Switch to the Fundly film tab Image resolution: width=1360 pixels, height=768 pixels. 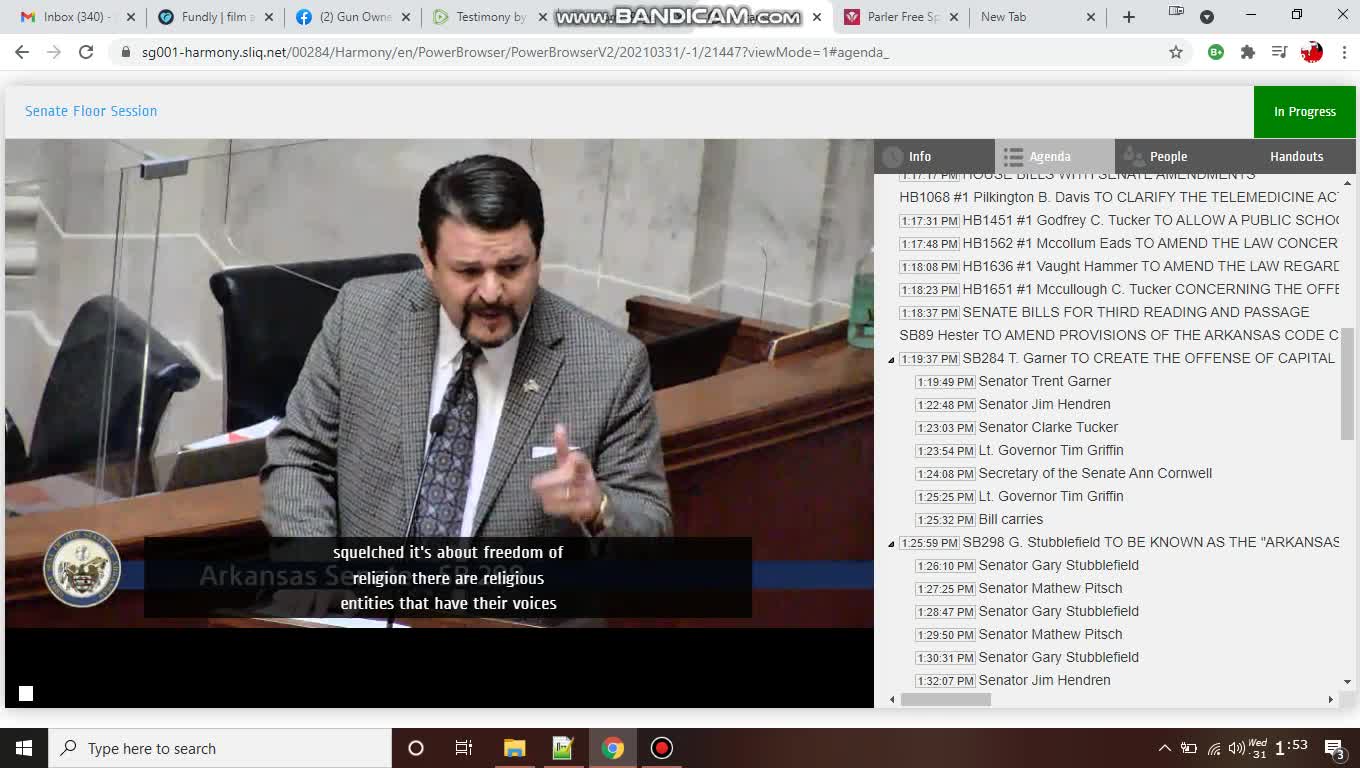(215, 17)
